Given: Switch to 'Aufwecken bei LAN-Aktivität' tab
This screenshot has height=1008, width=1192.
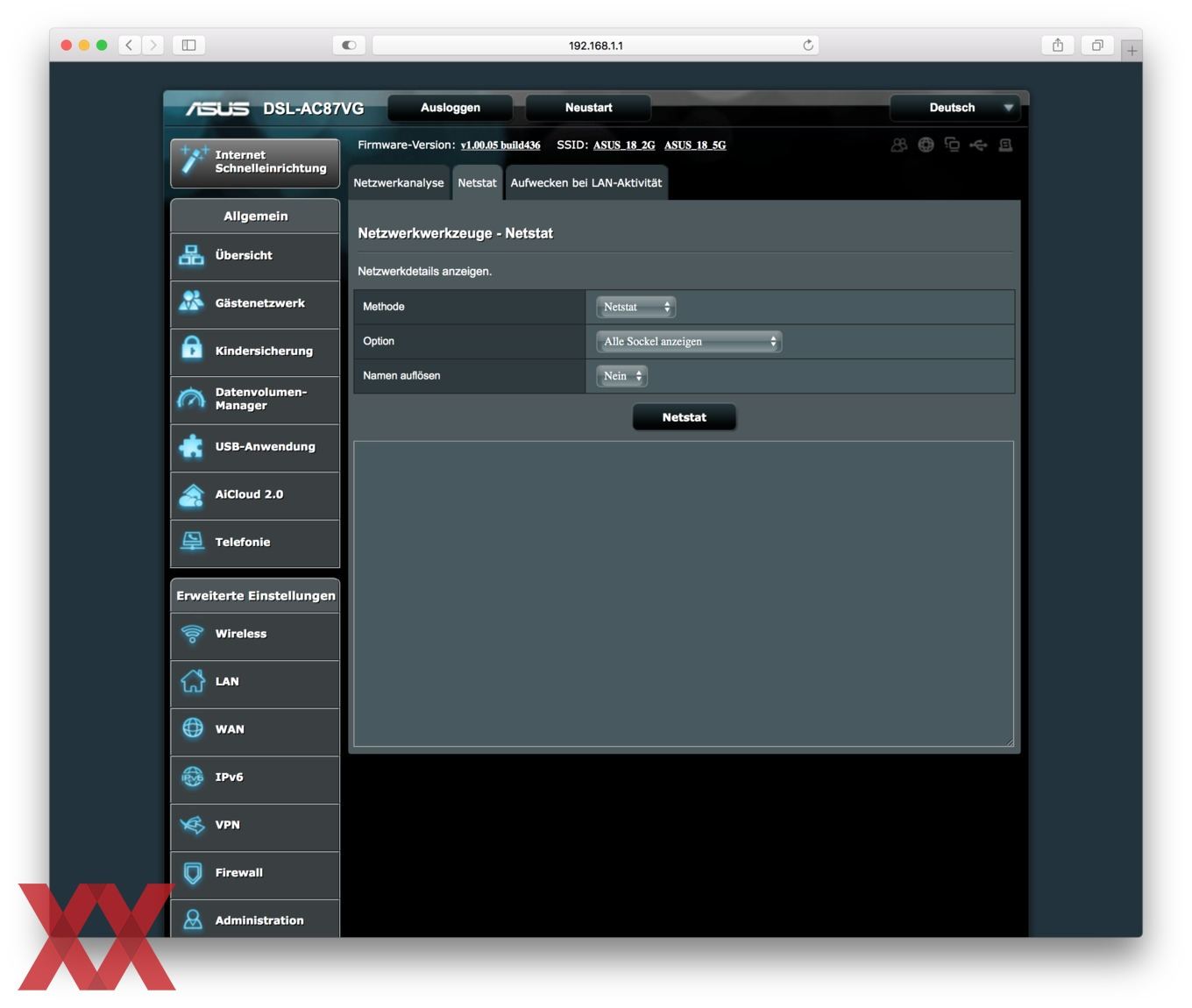Looking at the screenshot, I should click(x=586, y=182).
